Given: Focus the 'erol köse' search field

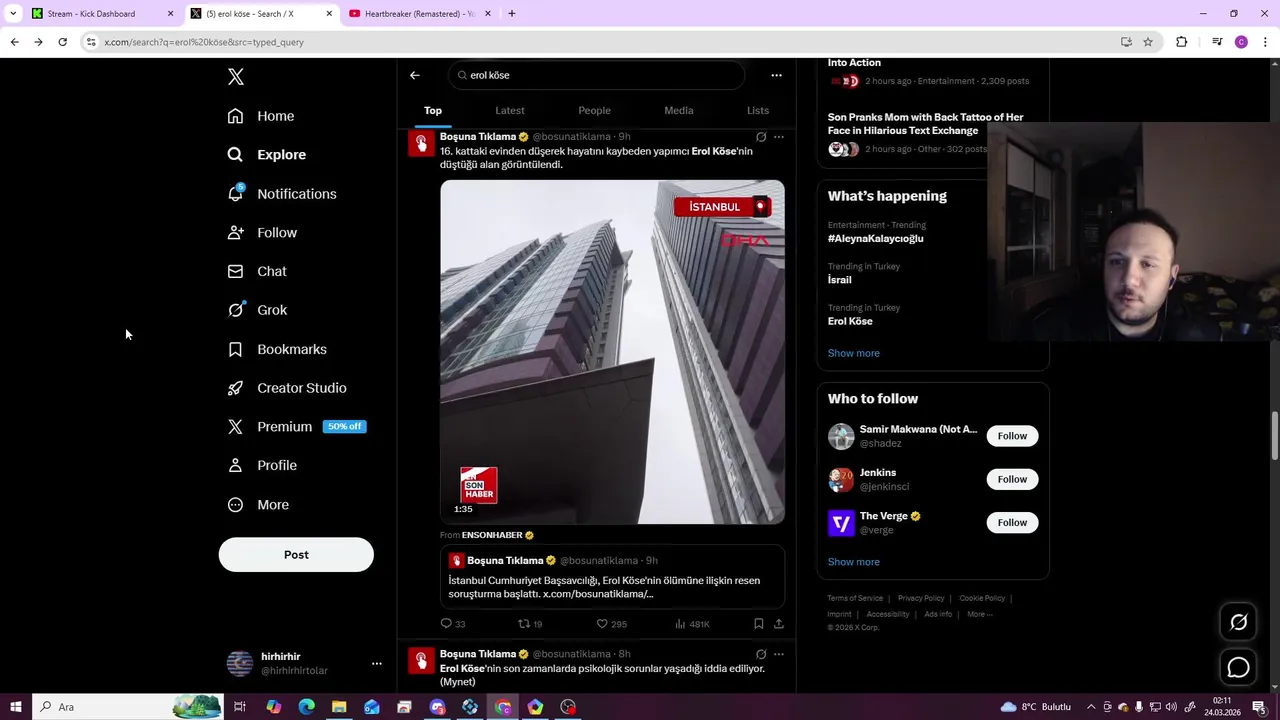Looking at the screenshot, I should coord(596,75).
